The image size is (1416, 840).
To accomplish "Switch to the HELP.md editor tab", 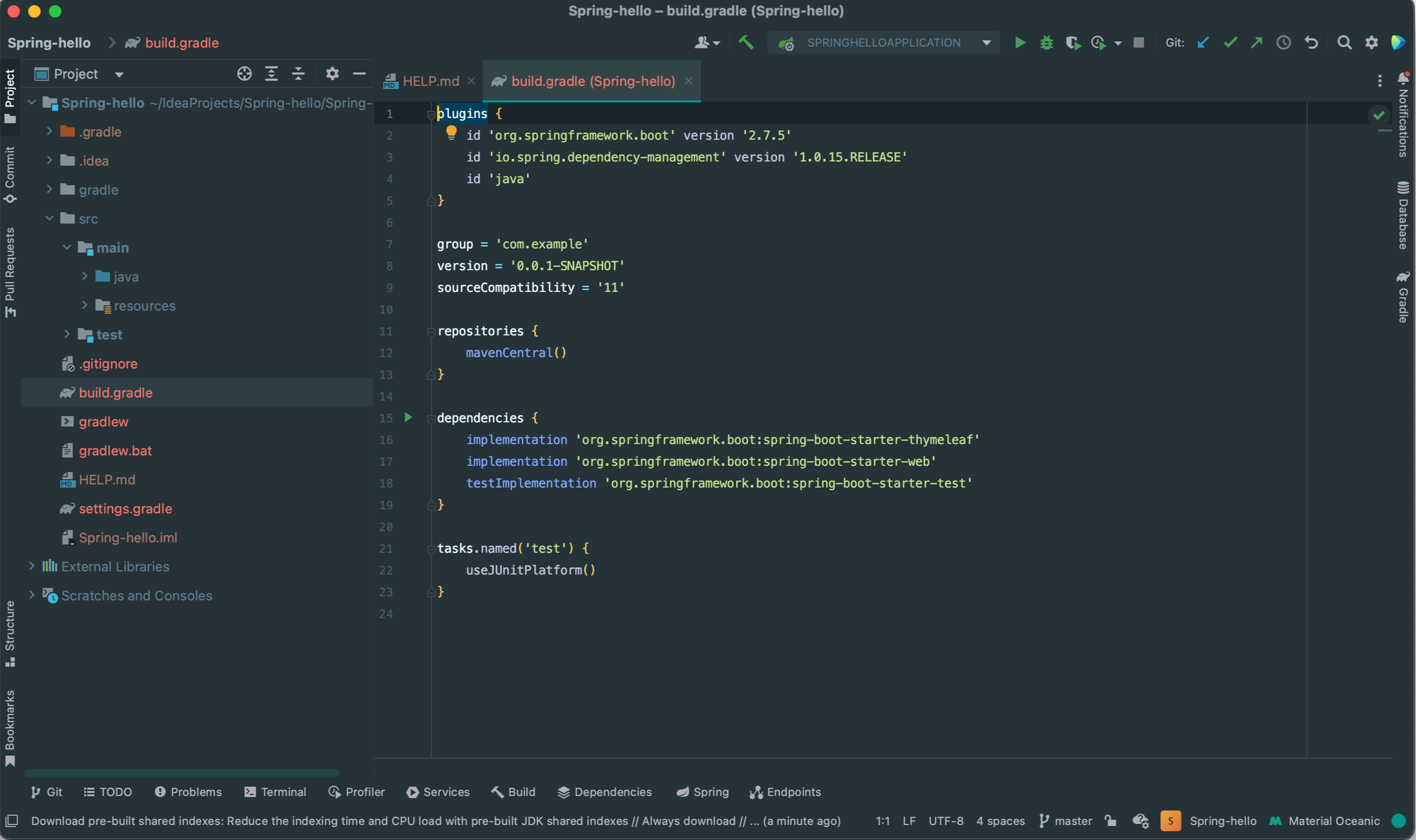I will (x=430, y=81).
